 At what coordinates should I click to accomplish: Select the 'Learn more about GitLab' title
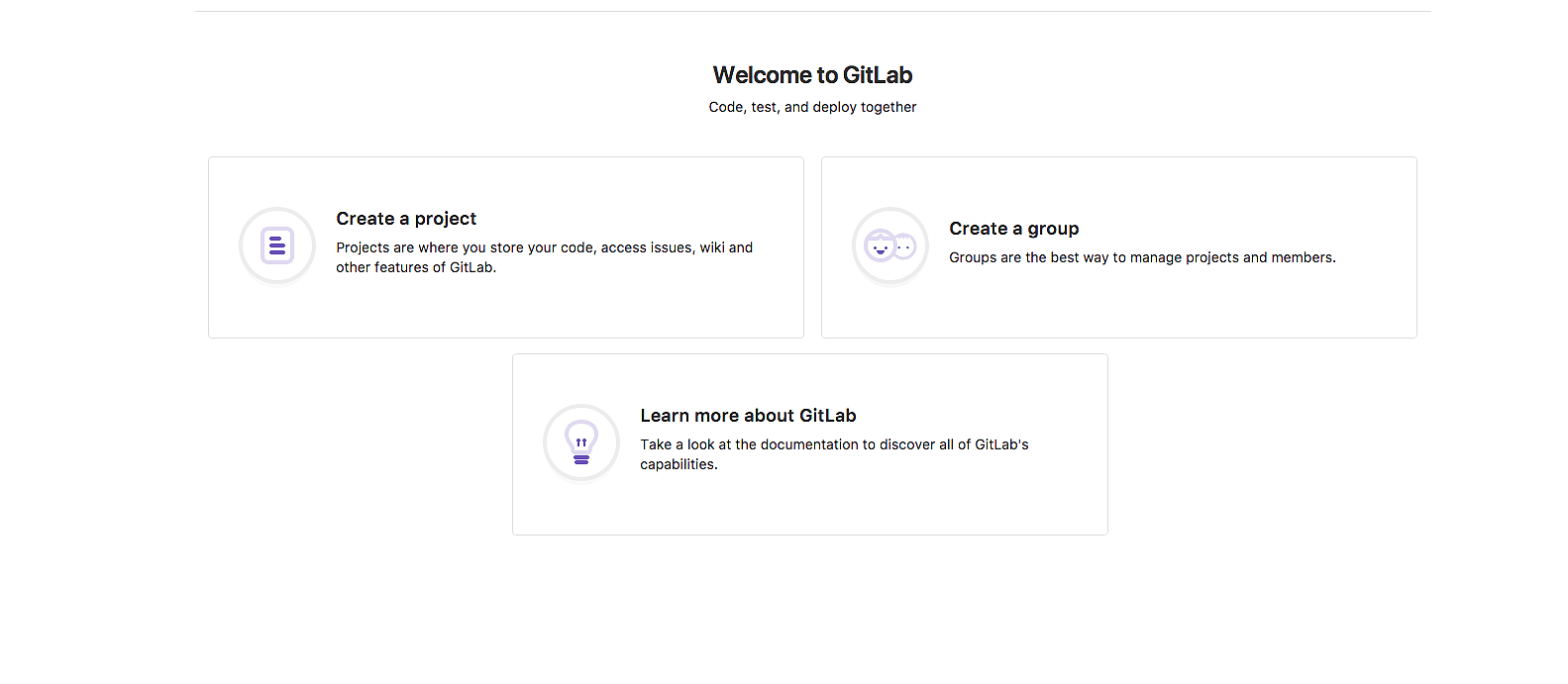tap(748, 416)
